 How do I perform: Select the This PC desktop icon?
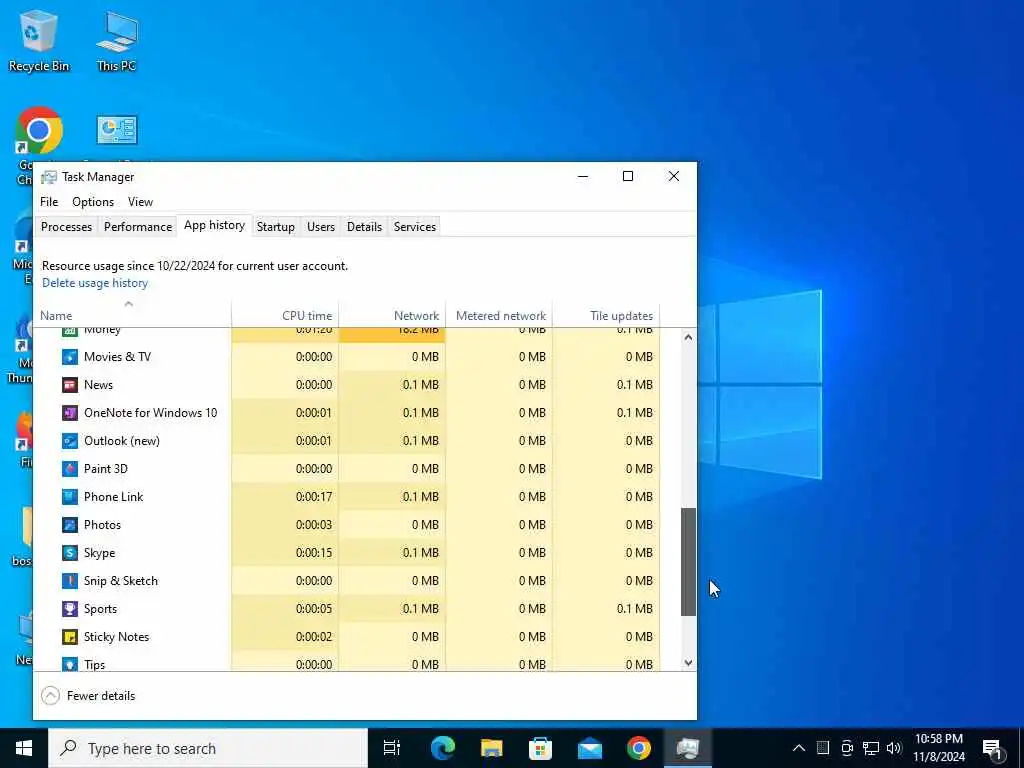click(117, 40)
